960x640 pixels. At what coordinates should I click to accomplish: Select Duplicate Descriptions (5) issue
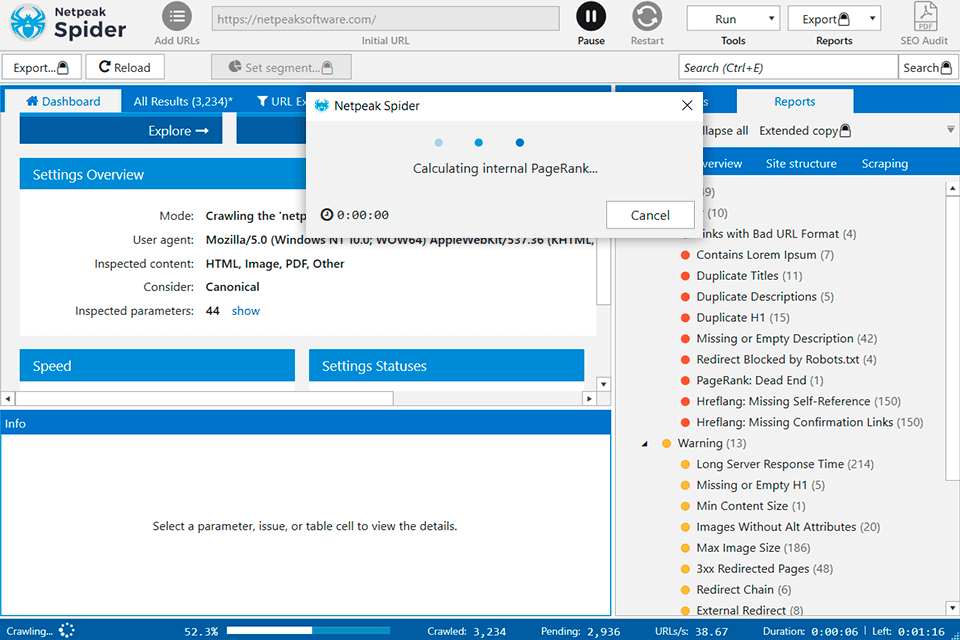[x=765, y=296]
